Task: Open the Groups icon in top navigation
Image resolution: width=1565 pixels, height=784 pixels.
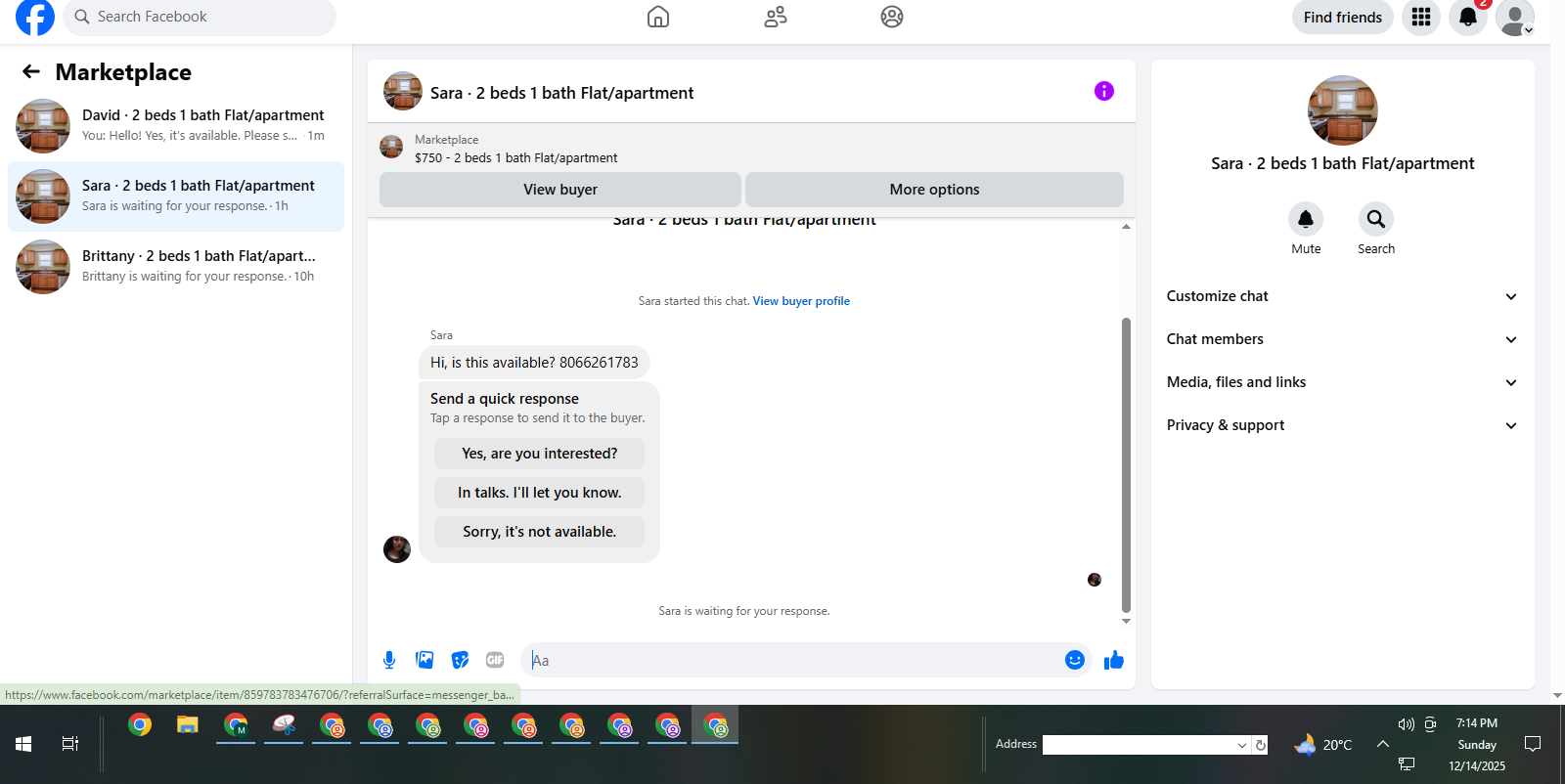Action: click(x=892, y=17)
